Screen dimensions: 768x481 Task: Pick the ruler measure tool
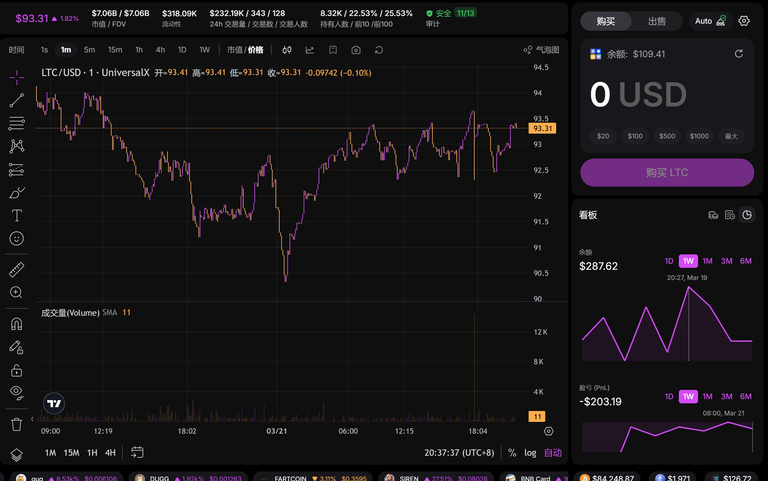tap(16, 269)
